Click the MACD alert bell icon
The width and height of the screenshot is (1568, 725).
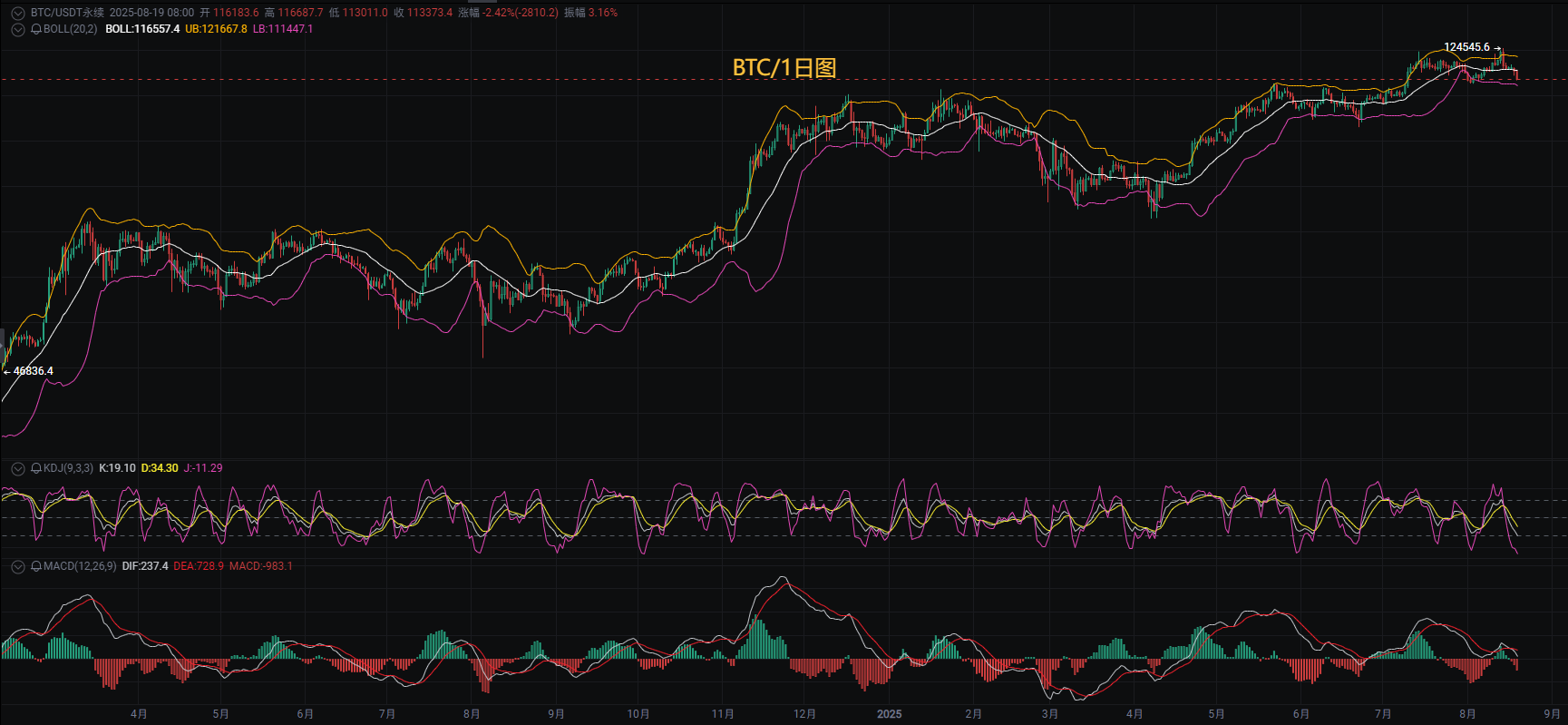(36, 566)
